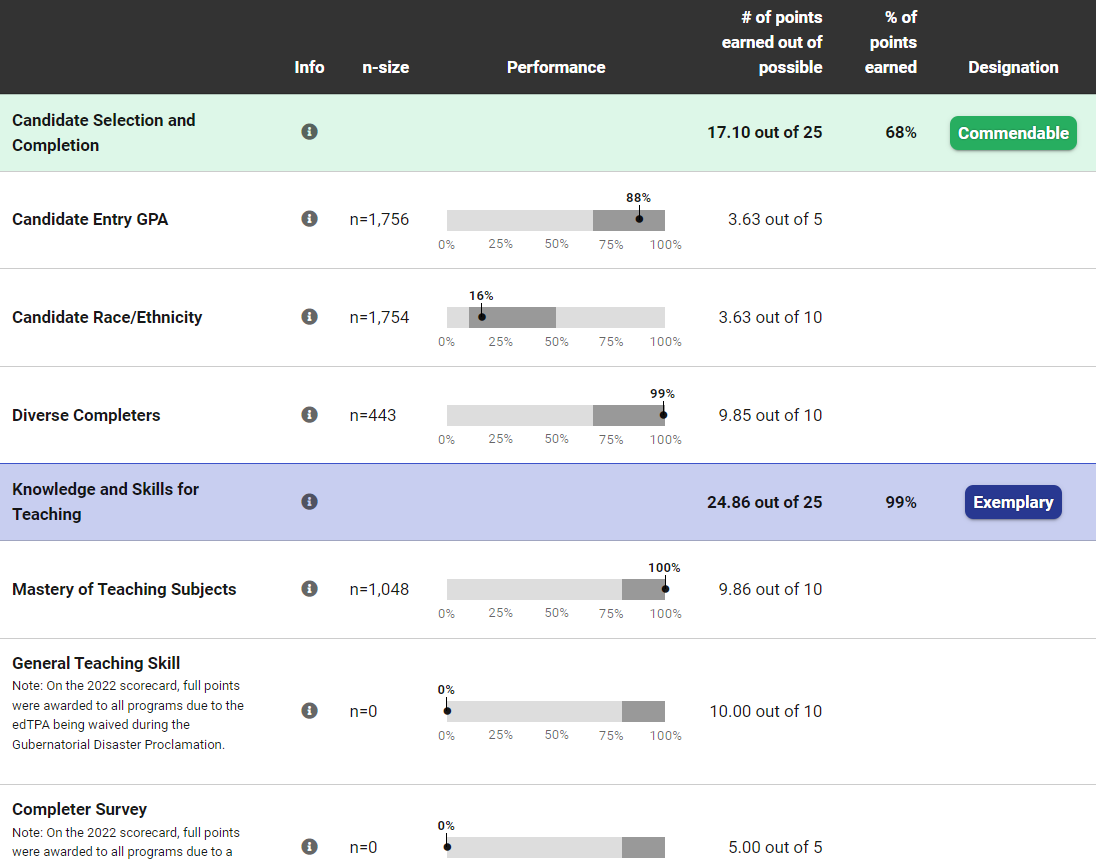This screenshot has width=1096, height=861.
Task: Select the Candidate Selection and Completion heading
Action: [104, 132]
